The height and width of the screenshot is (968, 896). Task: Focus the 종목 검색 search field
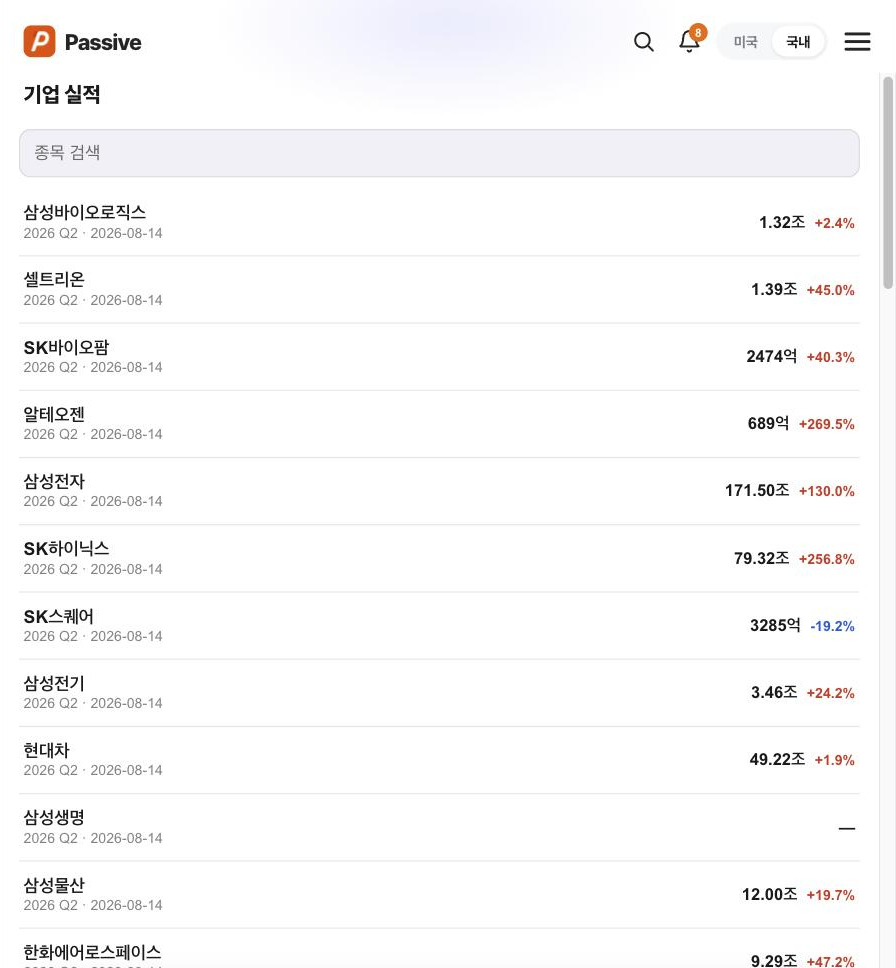coord(439,153)
